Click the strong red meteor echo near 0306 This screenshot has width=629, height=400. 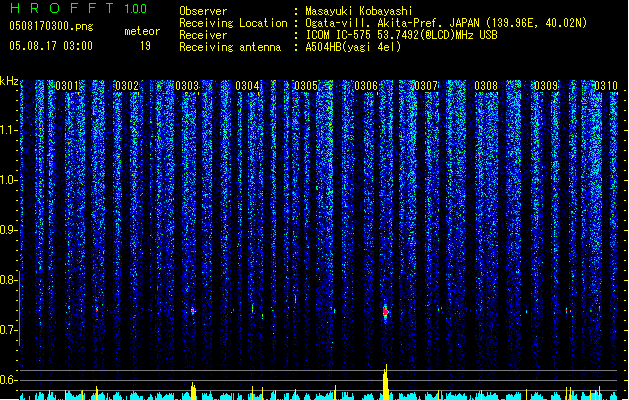pos(386,312)
